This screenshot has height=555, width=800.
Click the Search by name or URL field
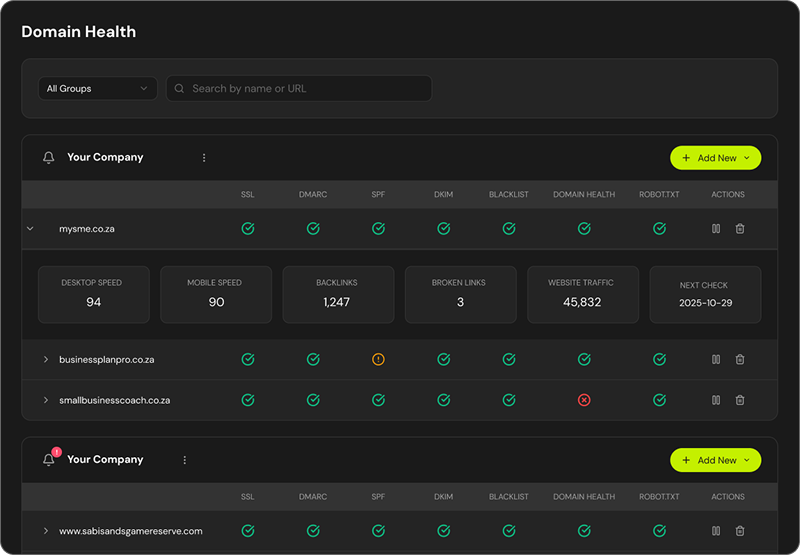[x=299, y=89]
